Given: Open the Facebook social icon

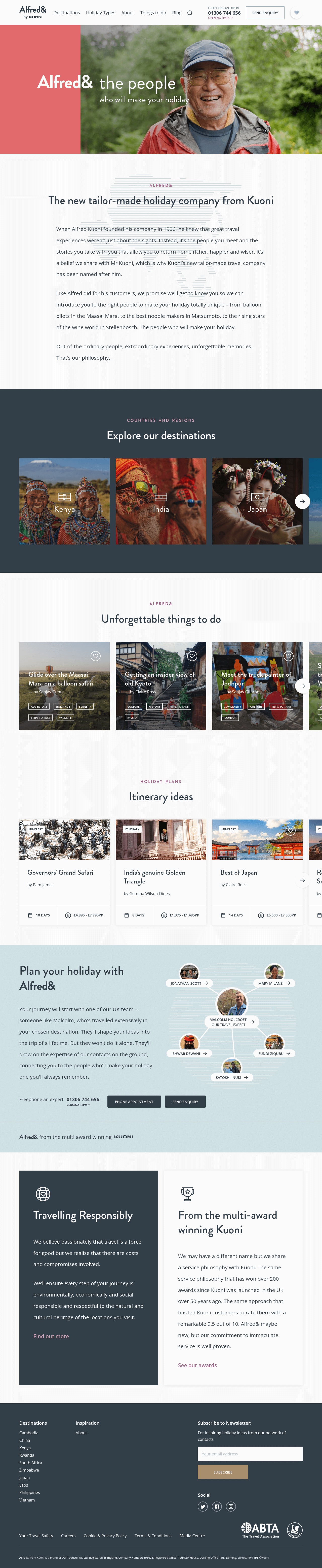Looking at the screenshot, I should click(x=217, y=1507).
